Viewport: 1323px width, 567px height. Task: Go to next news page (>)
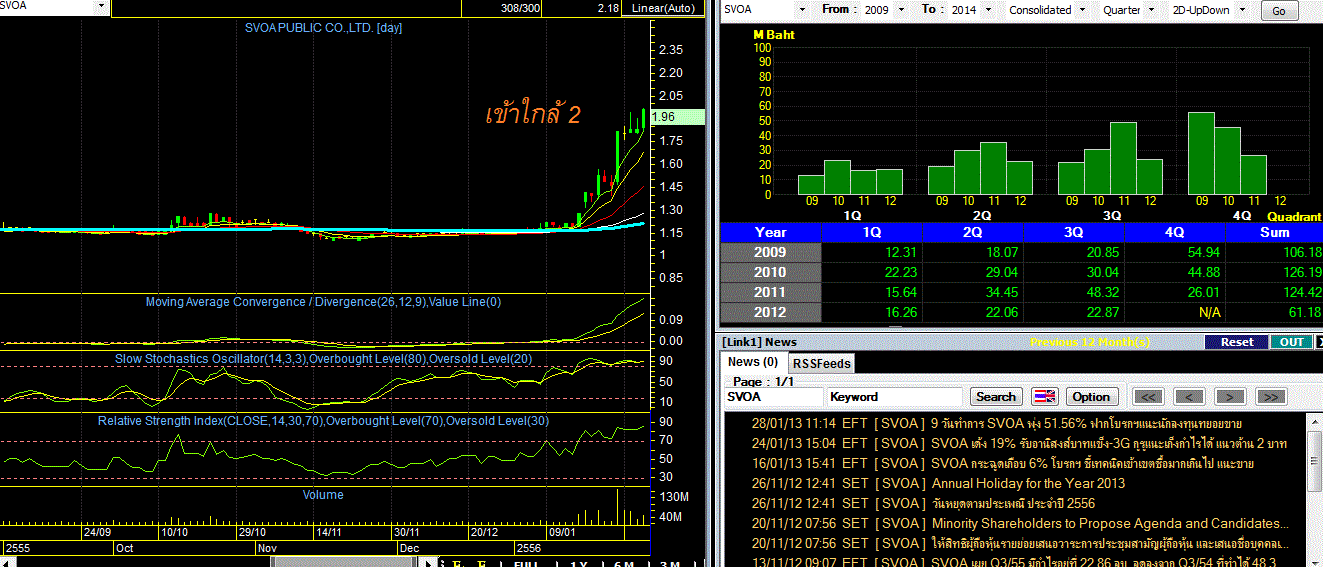tap(1230, 397)
